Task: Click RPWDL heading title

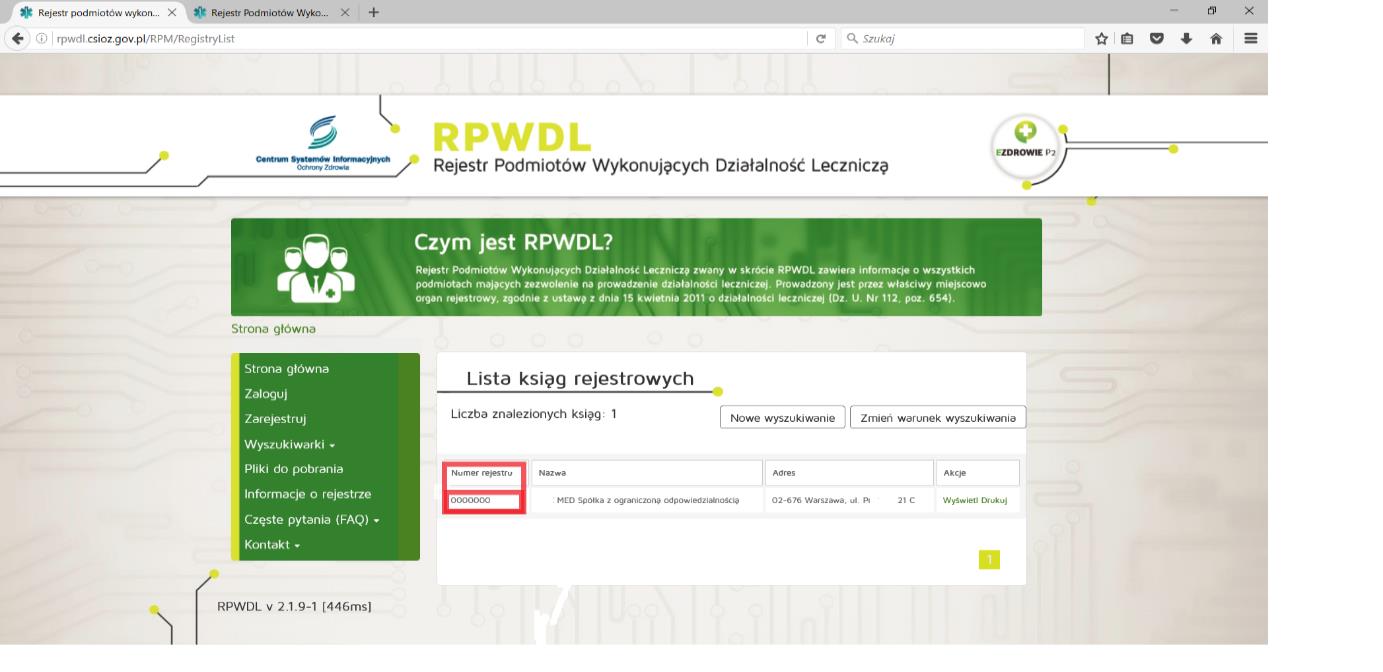Action: click(x=512, y=138)
